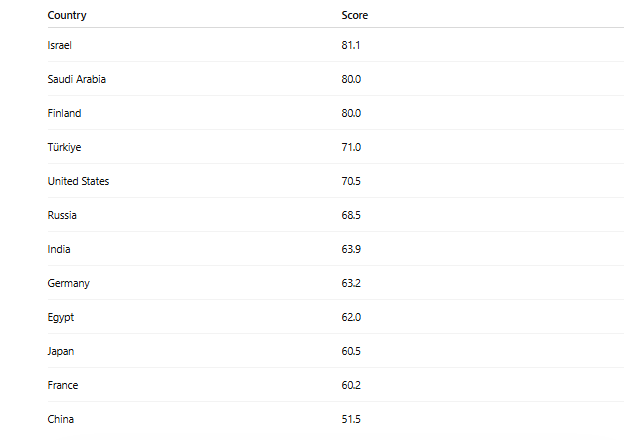Click the France table cell
Image resolution: width=635 pixels, height=440 pixels.
click(x=63, y=385)
